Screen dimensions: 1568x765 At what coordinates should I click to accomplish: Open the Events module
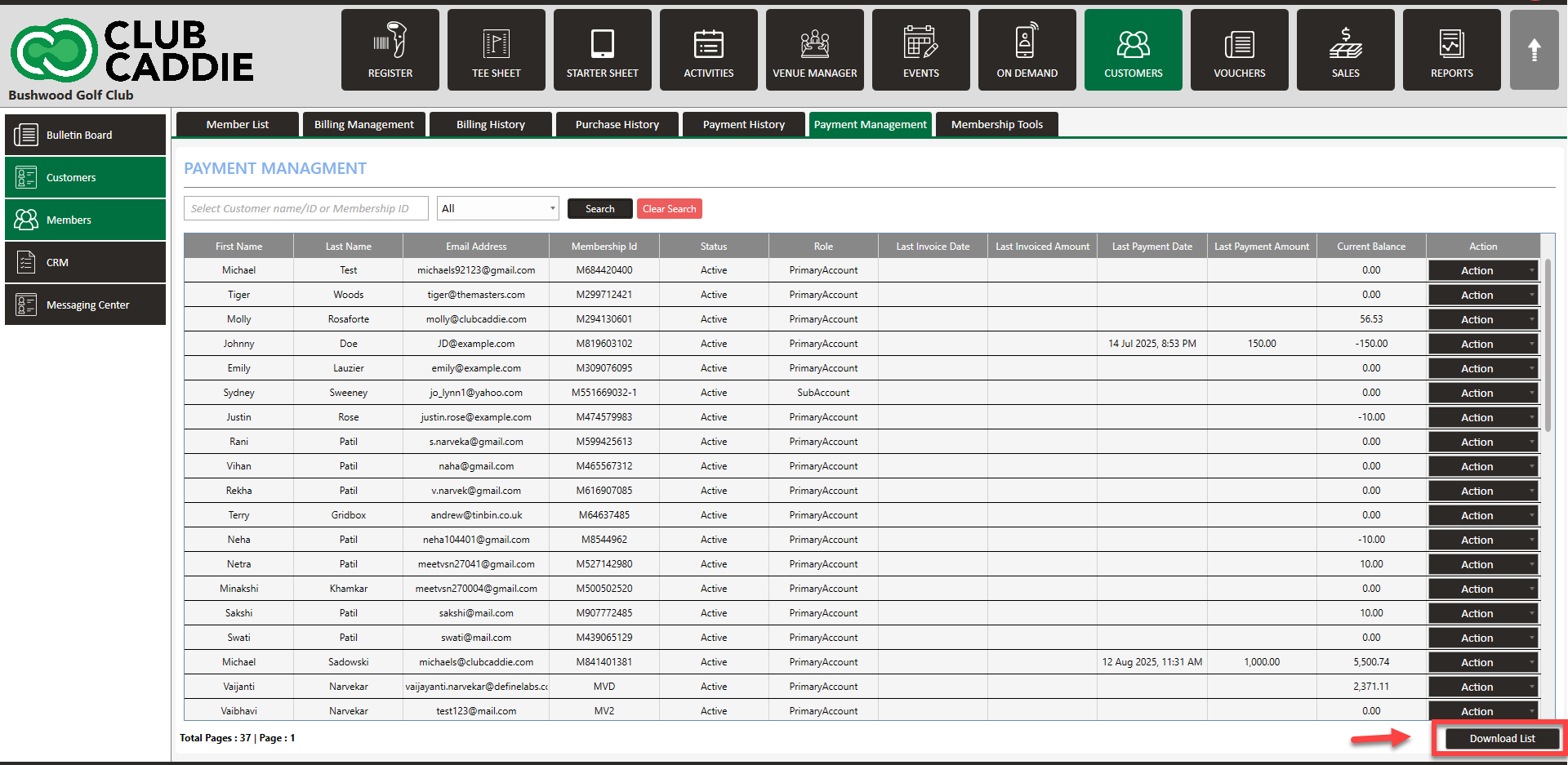tap(920, 50)
